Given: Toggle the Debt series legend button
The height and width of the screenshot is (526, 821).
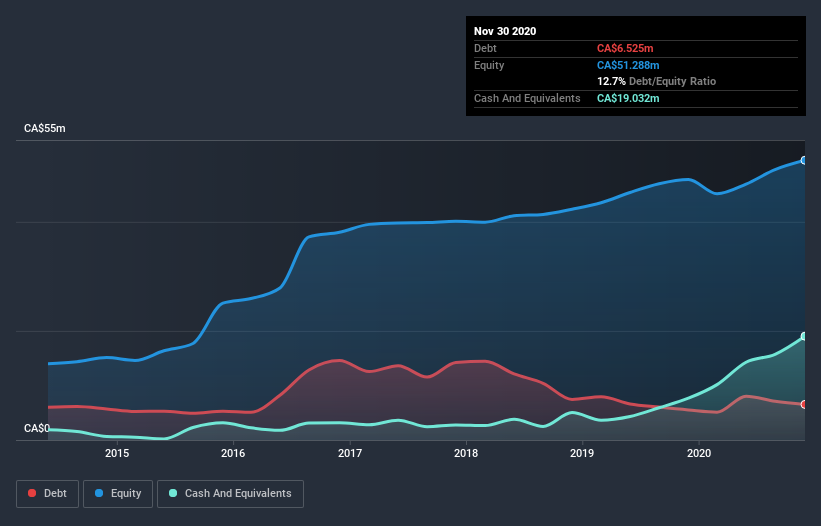Looking at the screenshot, I should pos(47,494).
